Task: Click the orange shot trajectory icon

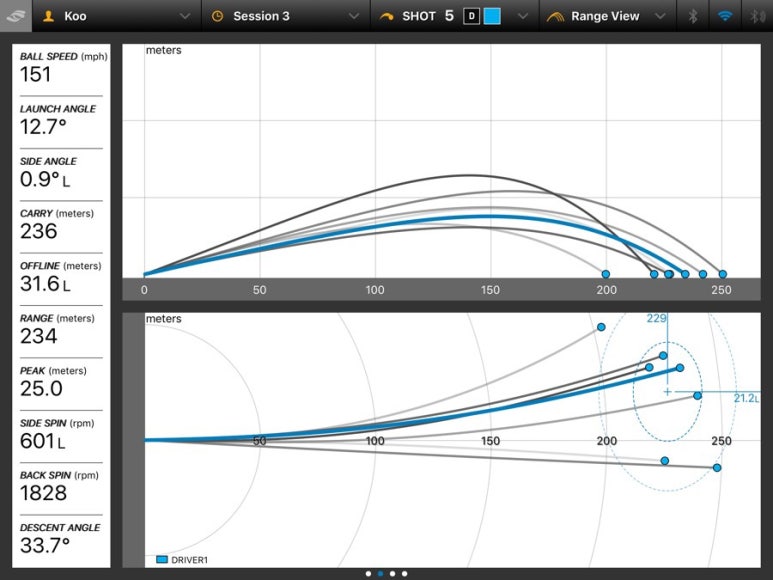Action: (x=386, y=16)
